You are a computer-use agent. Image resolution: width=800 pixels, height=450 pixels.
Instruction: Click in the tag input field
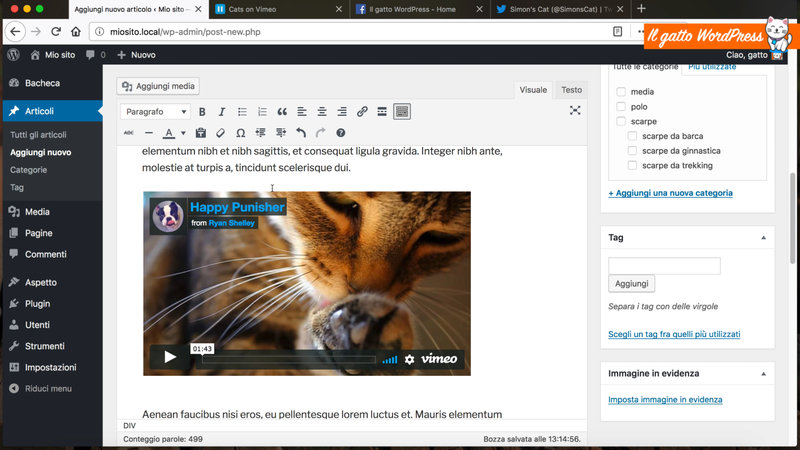click(x=664, y=266)
